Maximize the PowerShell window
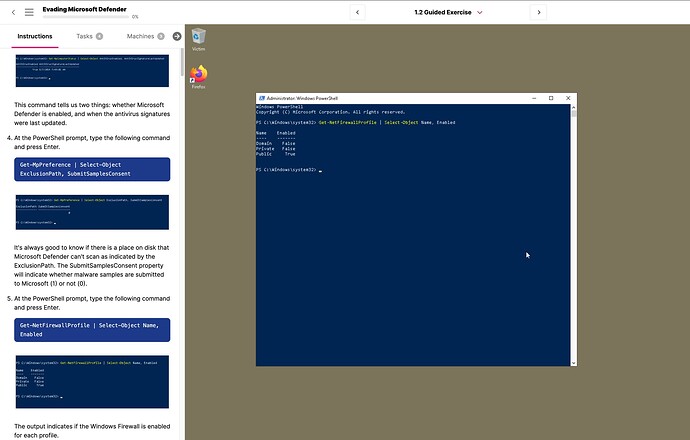This screenshot has height=440, width=690. click(x=551, y=98)
